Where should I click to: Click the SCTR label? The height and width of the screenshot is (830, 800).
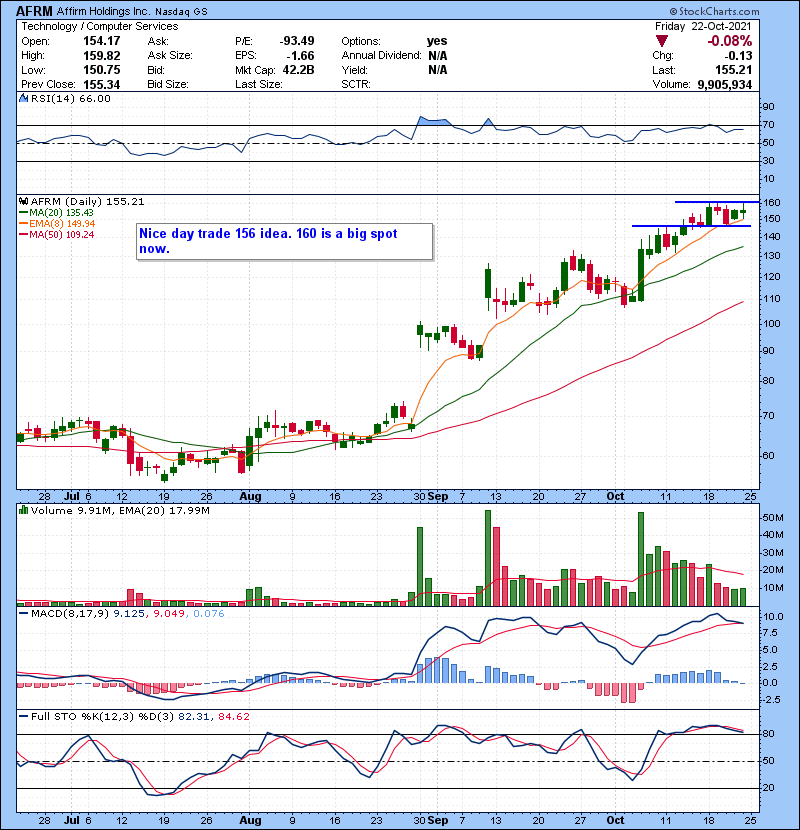[356, 84]
